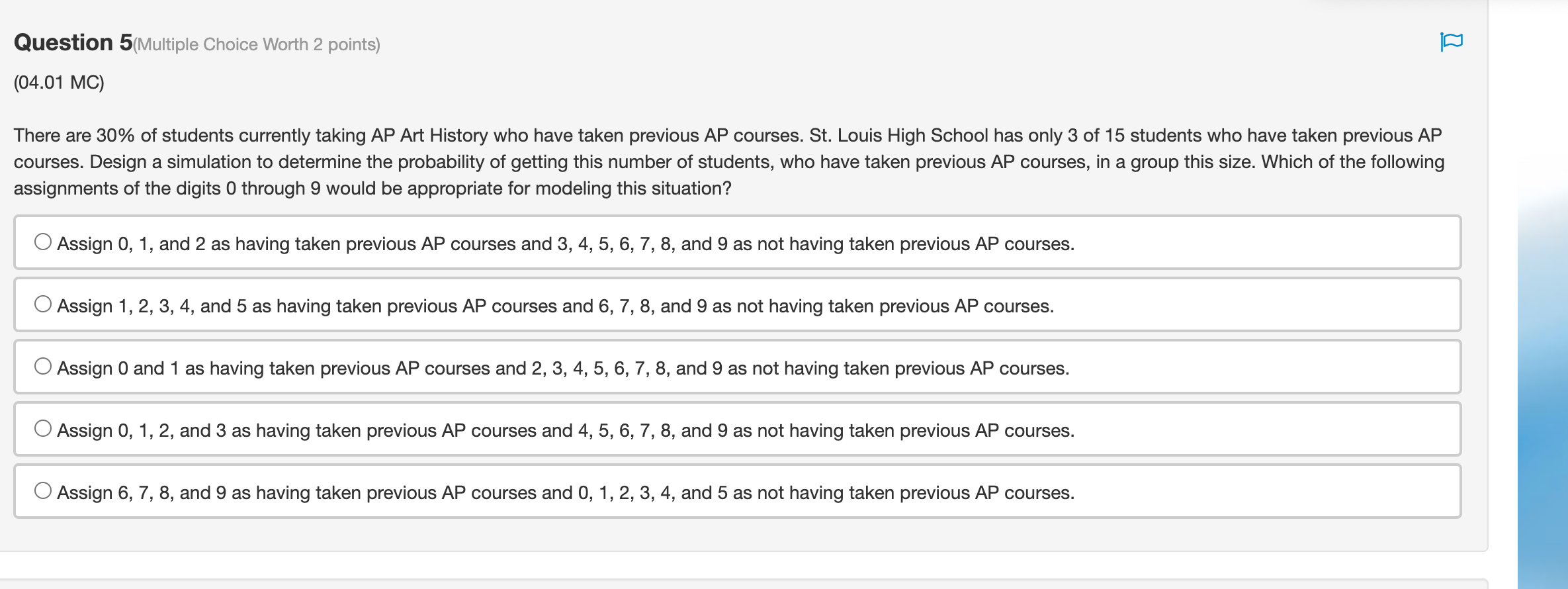
Task: Select the radio button for 'Assign 0, 1, and 2' option
Action: [x=42, y=242]
